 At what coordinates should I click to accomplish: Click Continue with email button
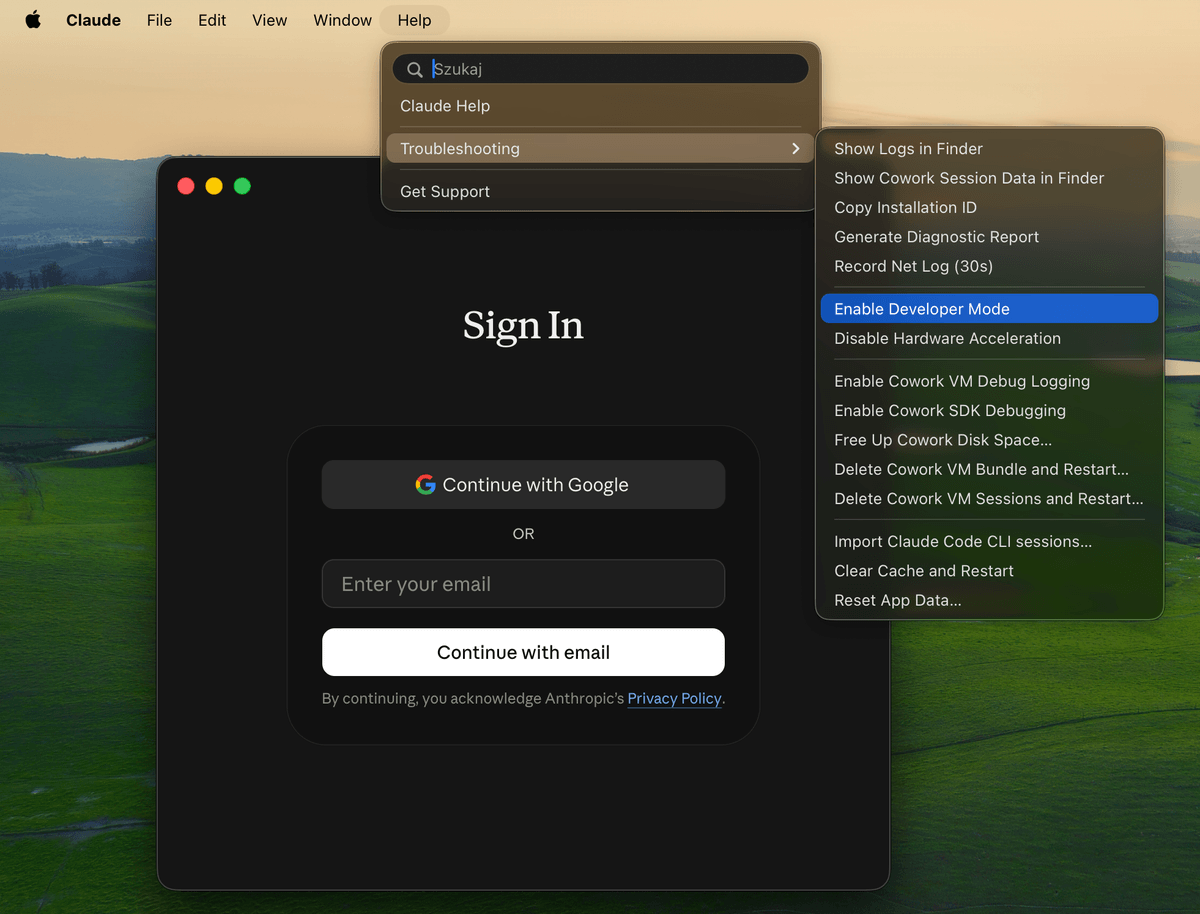coord(523,652)
